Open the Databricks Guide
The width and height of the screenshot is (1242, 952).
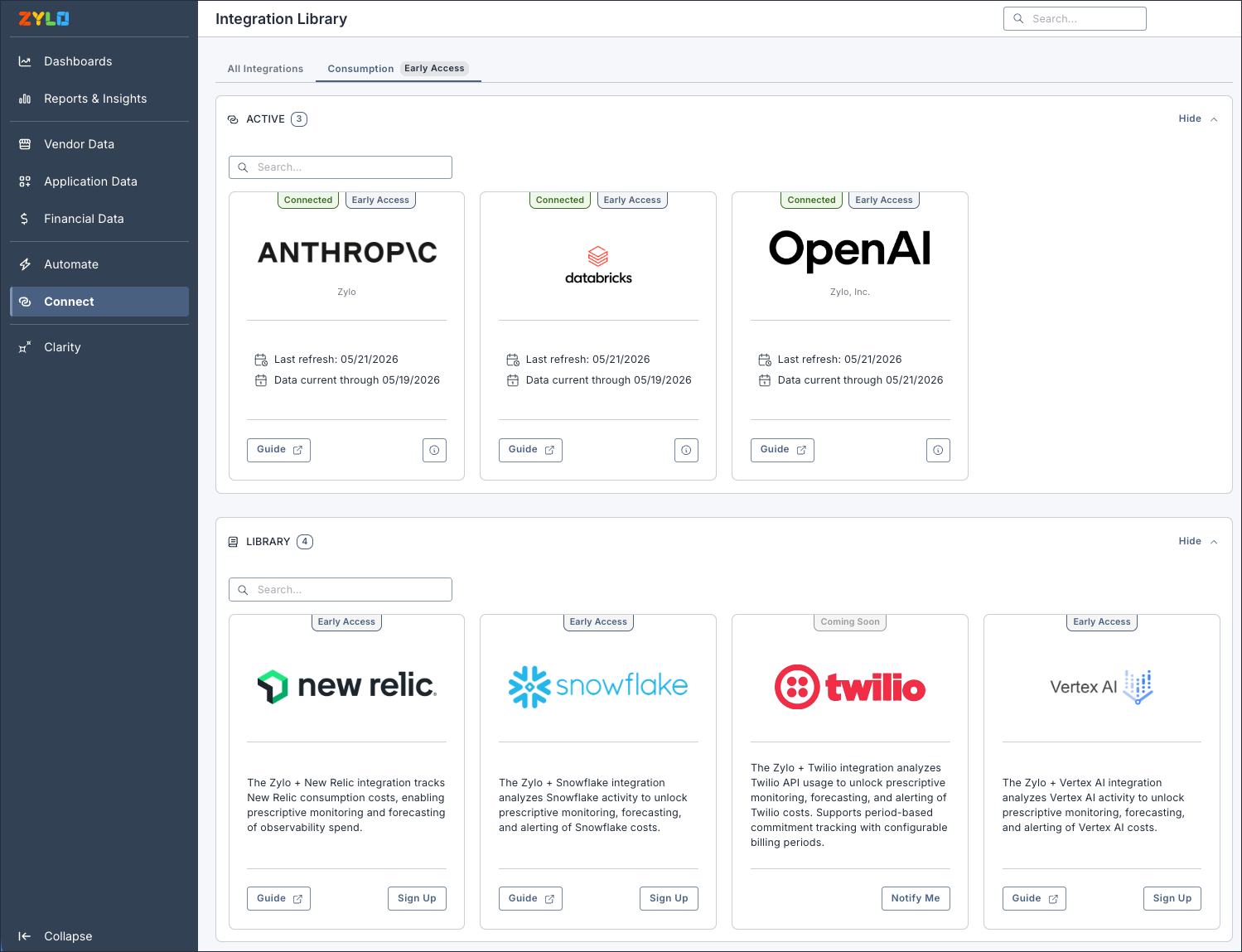point(530,450)
